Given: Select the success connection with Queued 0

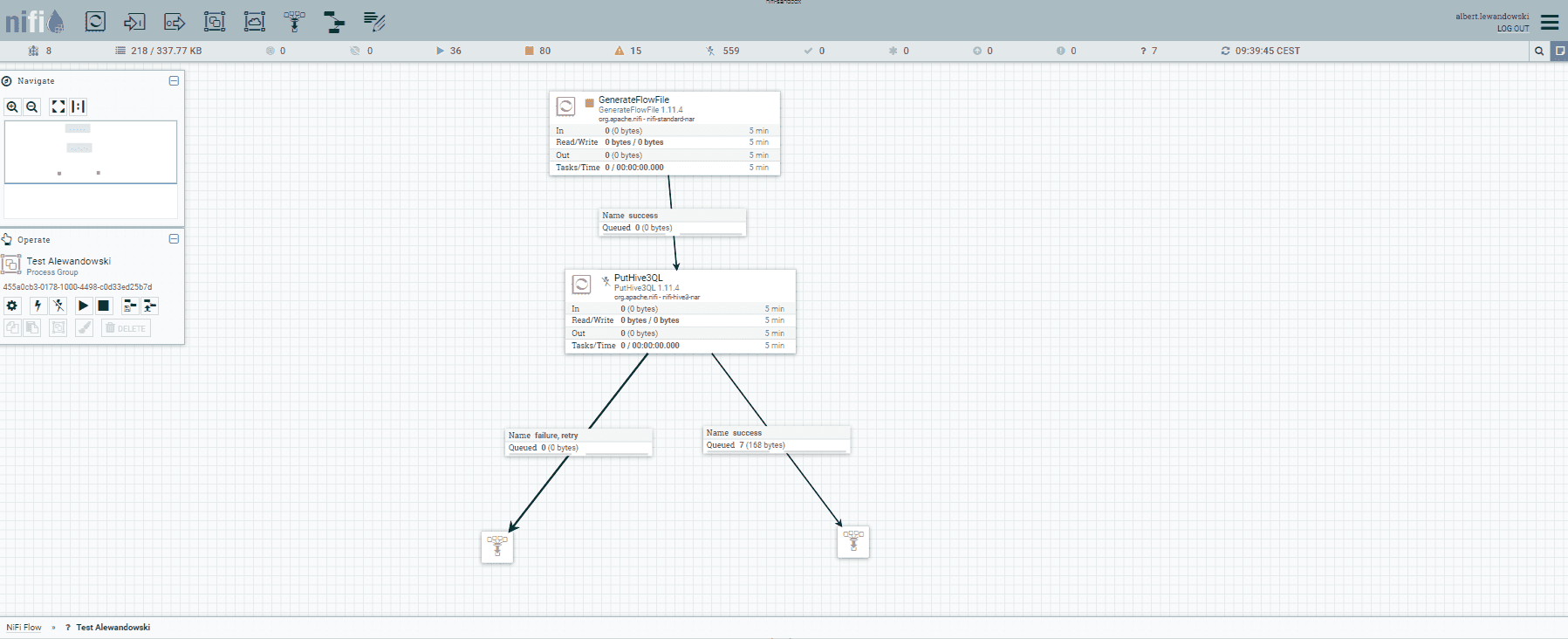Looking at the screenshot, I should (x=673, y=222).
